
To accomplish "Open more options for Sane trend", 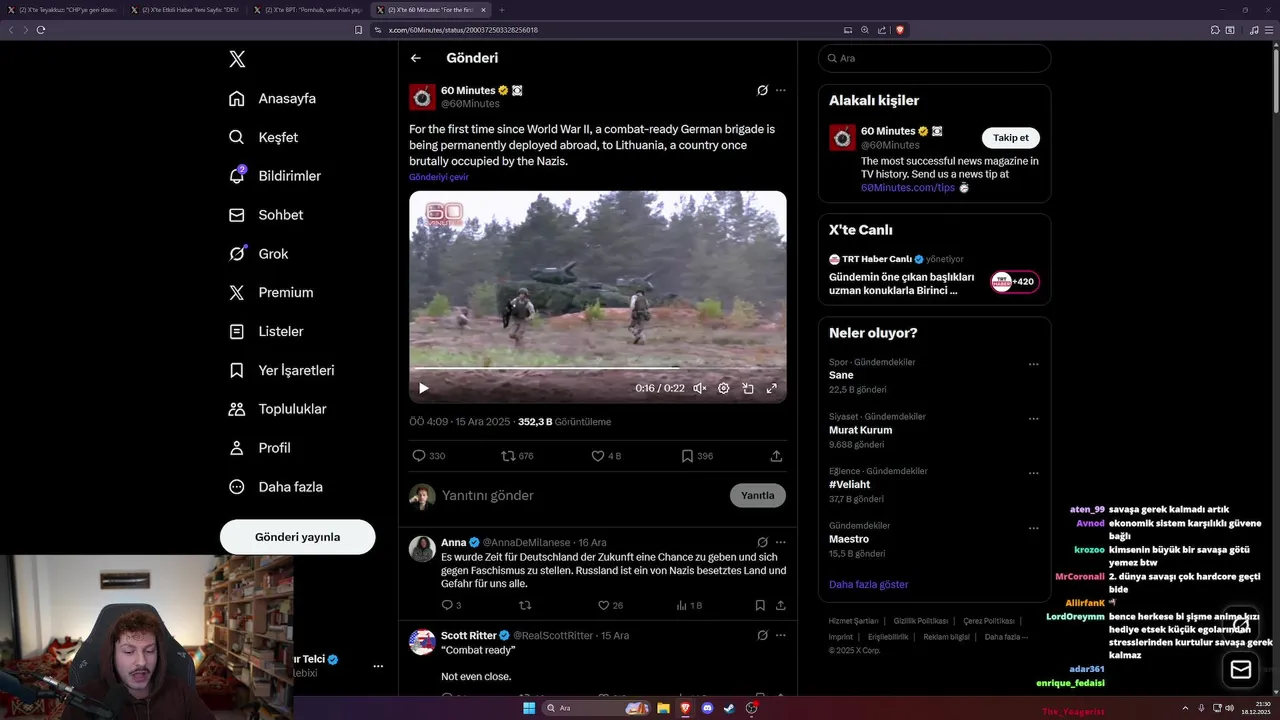I will [x=1034, y=364].
